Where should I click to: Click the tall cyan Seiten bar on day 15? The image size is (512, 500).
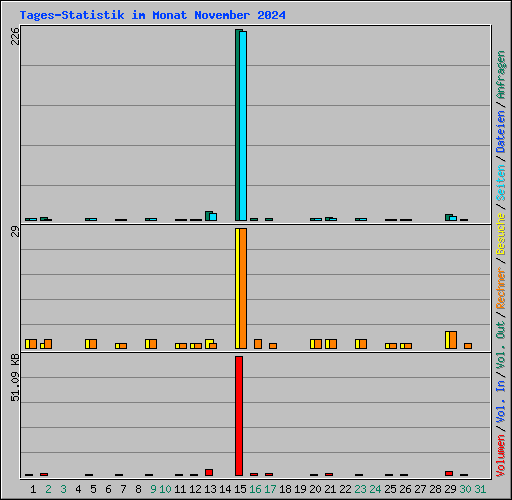(x=243, y=126)
